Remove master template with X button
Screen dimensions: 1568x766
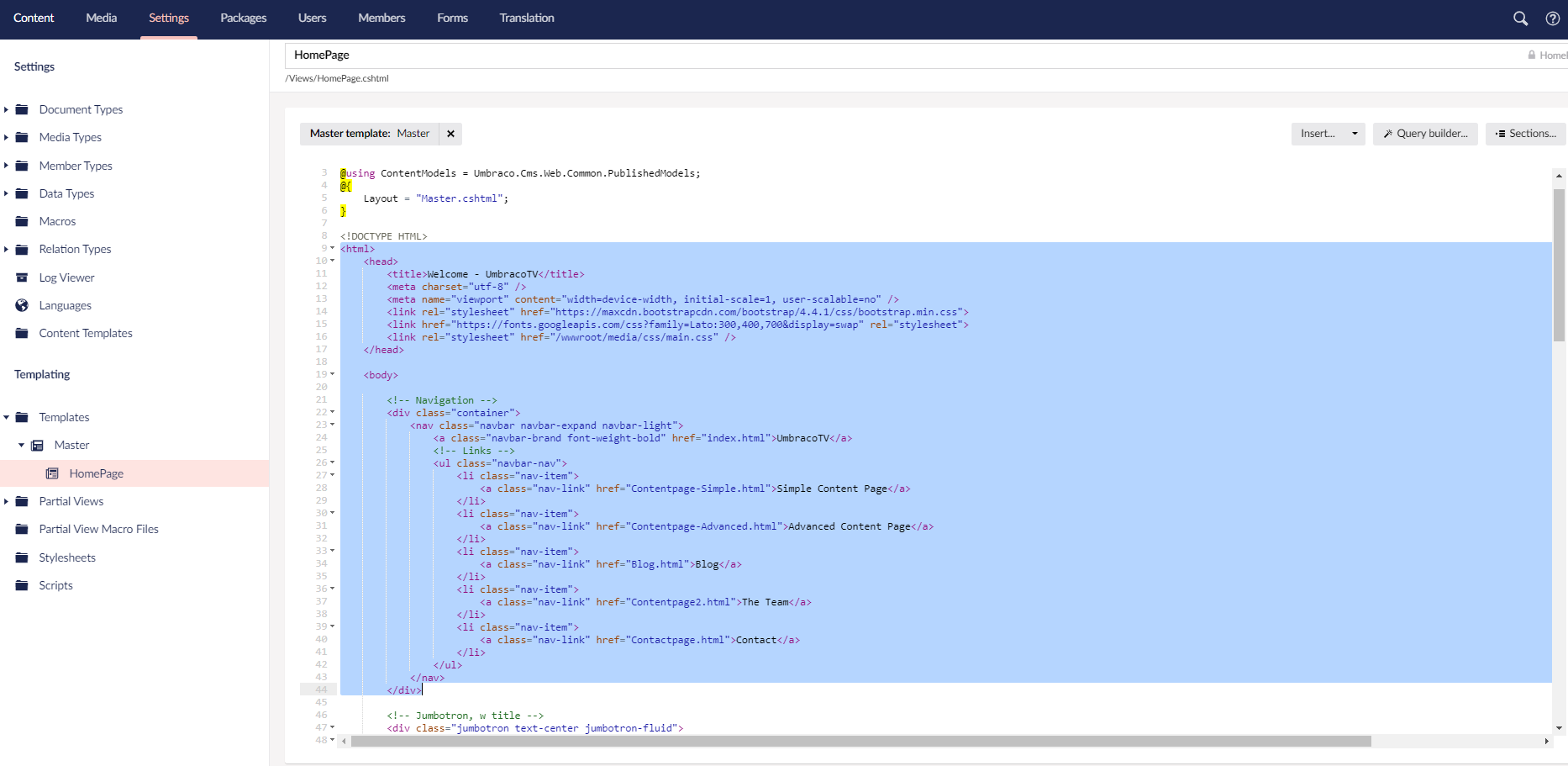(450, 134)
